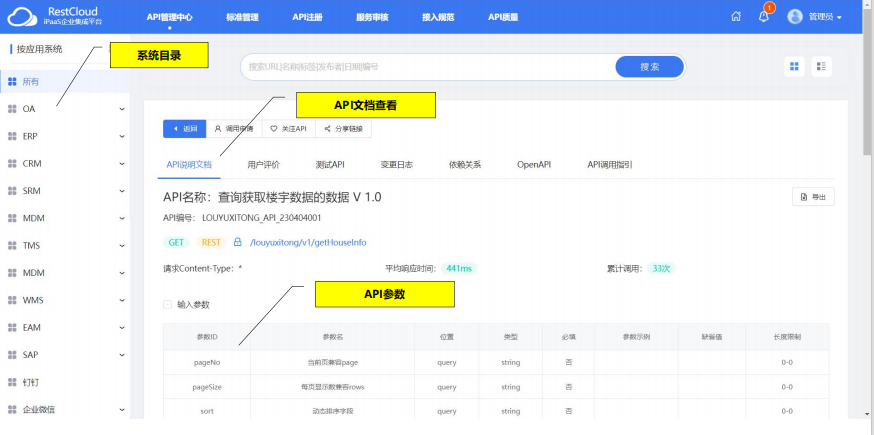874x435 pixels.
Task: Open the home icon in top bar
Action: [x=736, y=17]
